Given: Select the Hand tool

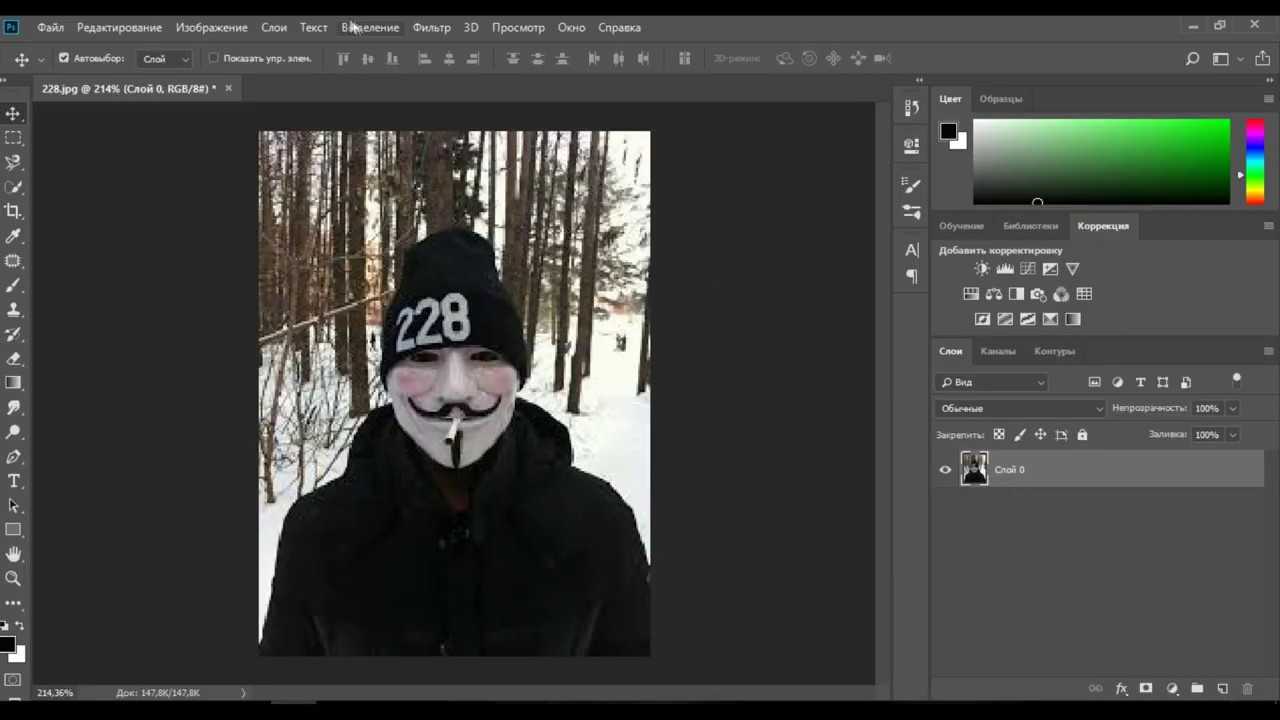Looking at the screenshot, I should point(13,554).
